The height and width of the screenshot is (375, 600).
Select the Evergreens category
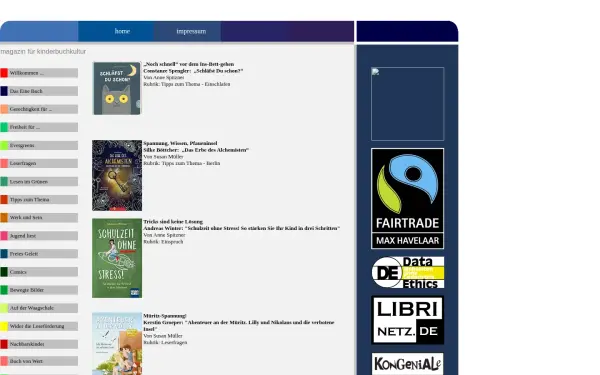coord(39,145)
